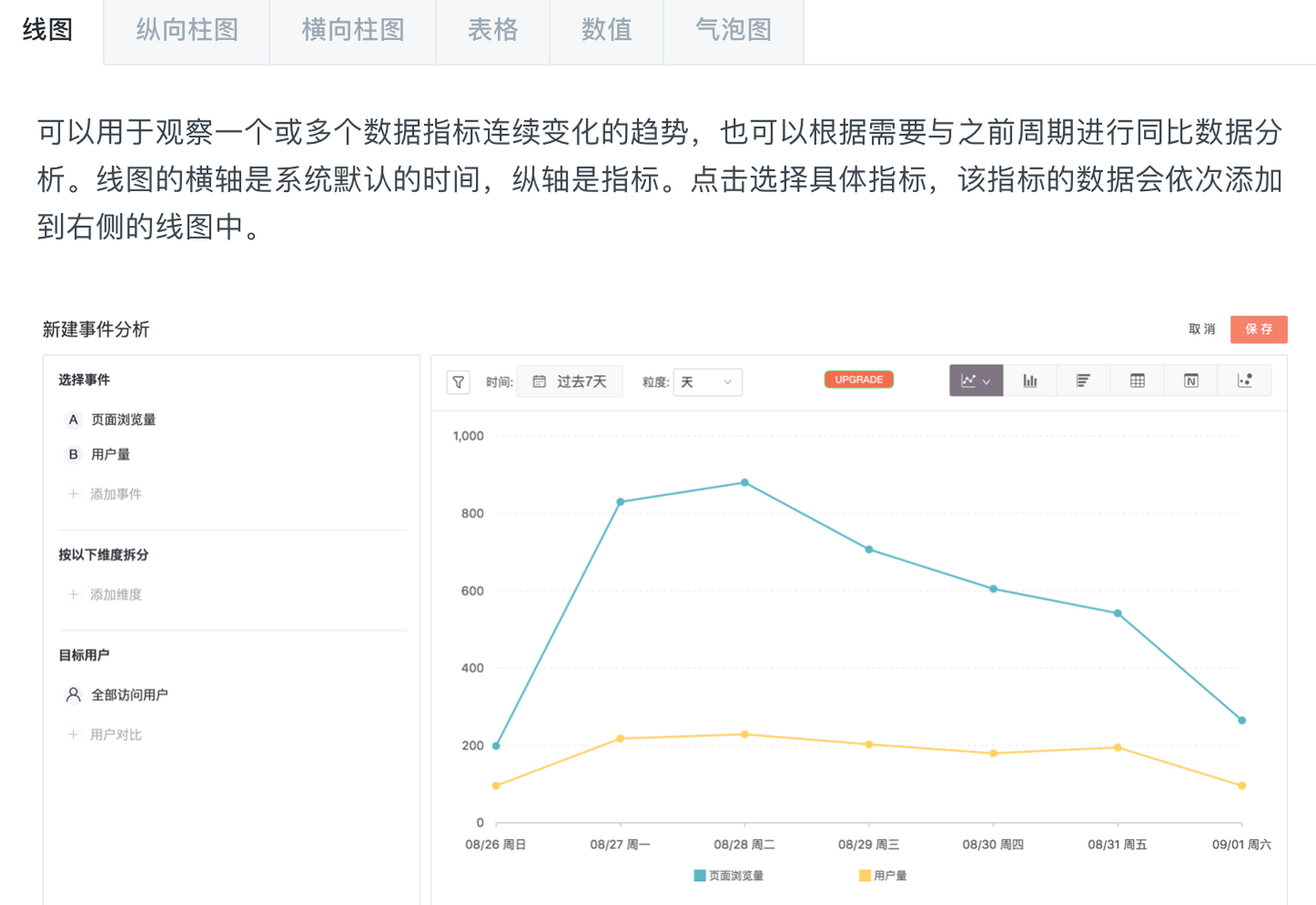The height and width of the screenshot is (905, 1316).
Task: Click the blue data point on 08/27
Action: coord(621,502)
